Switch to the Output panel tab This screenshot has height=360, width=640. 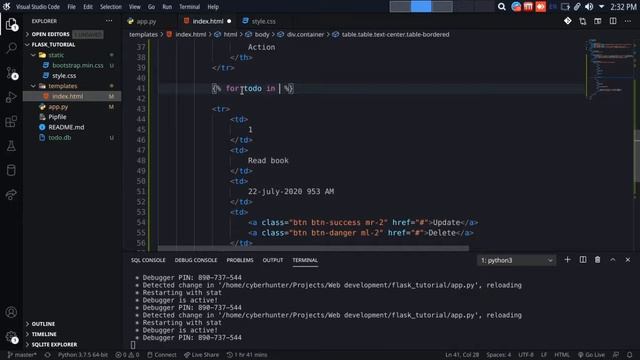click(x=273, y=260)
